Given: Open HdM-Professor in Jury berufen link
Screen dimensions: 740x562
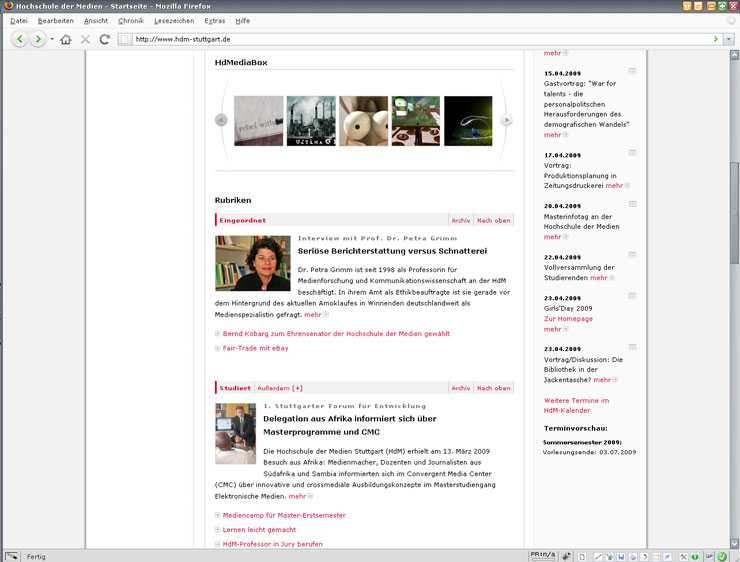Looking at the screenshot, I should pyautogui.click(x=272, y=544).
